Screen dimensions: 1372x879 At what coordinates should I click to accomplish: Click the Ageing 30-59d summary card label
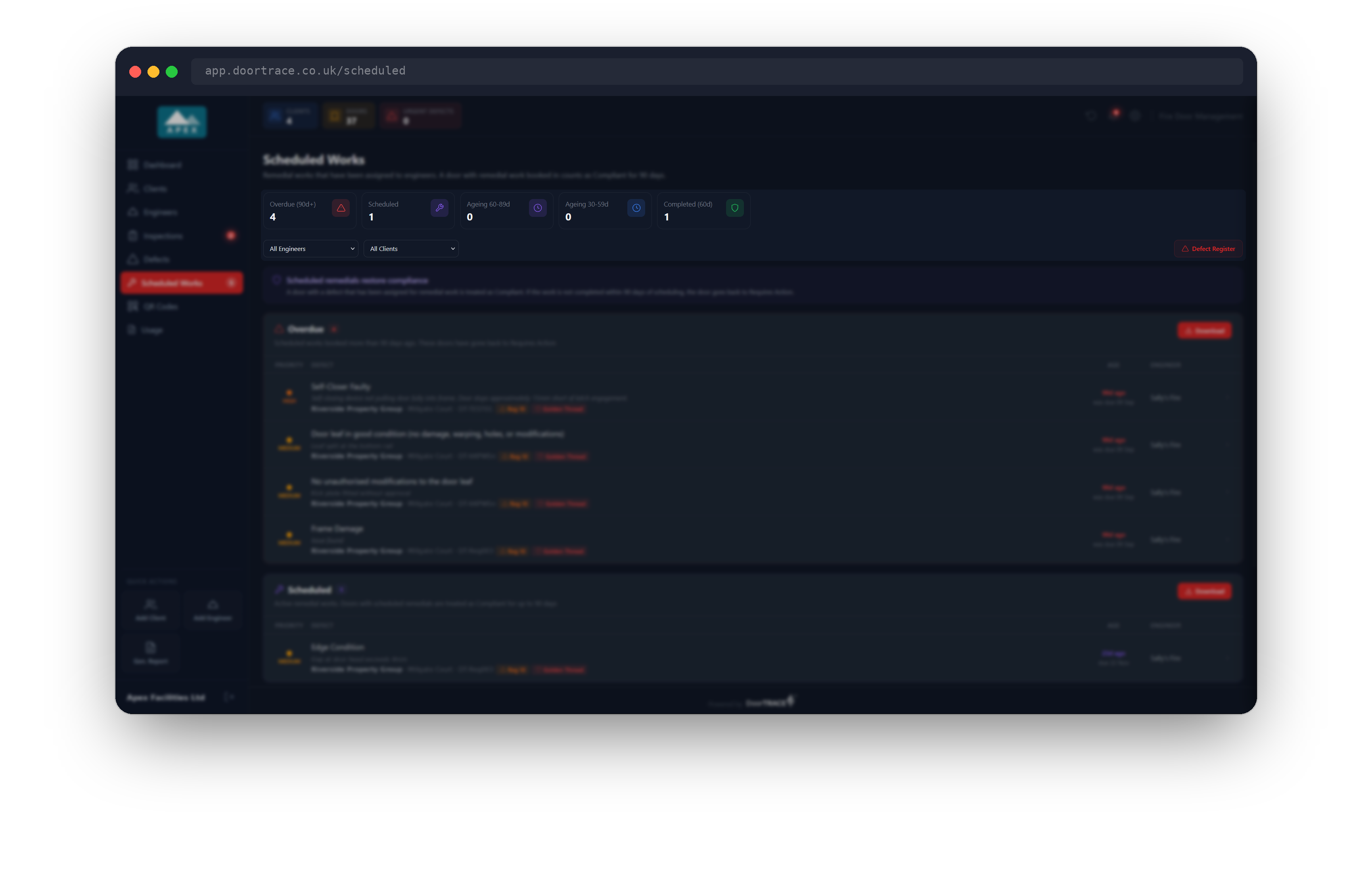click(x=587, y=204)
